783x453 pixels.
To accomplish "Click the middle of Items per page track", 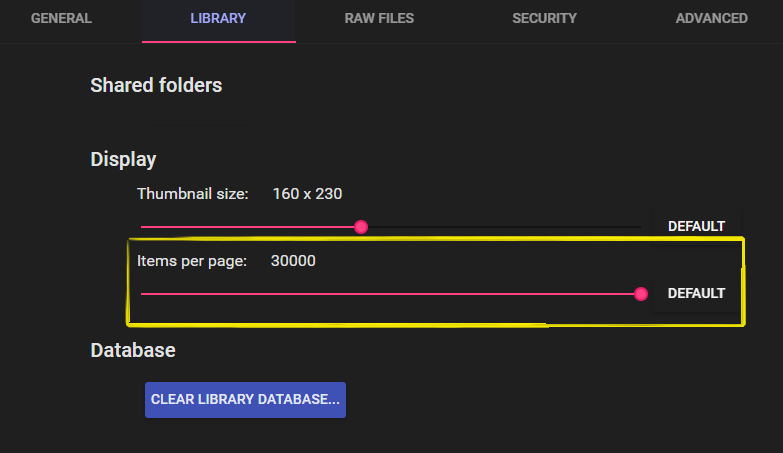I will tap(390, 294).
